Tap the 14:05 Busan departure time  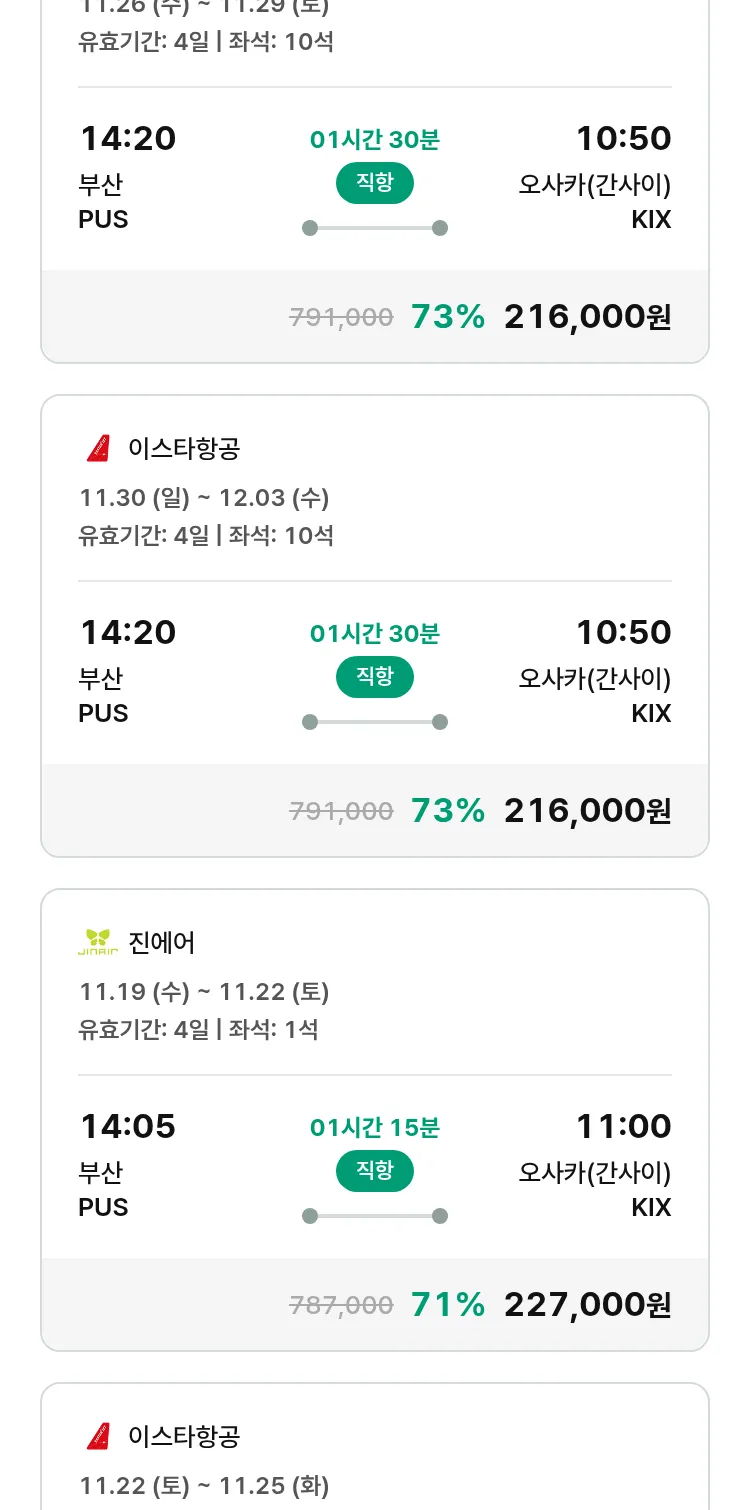point(128,1126)
